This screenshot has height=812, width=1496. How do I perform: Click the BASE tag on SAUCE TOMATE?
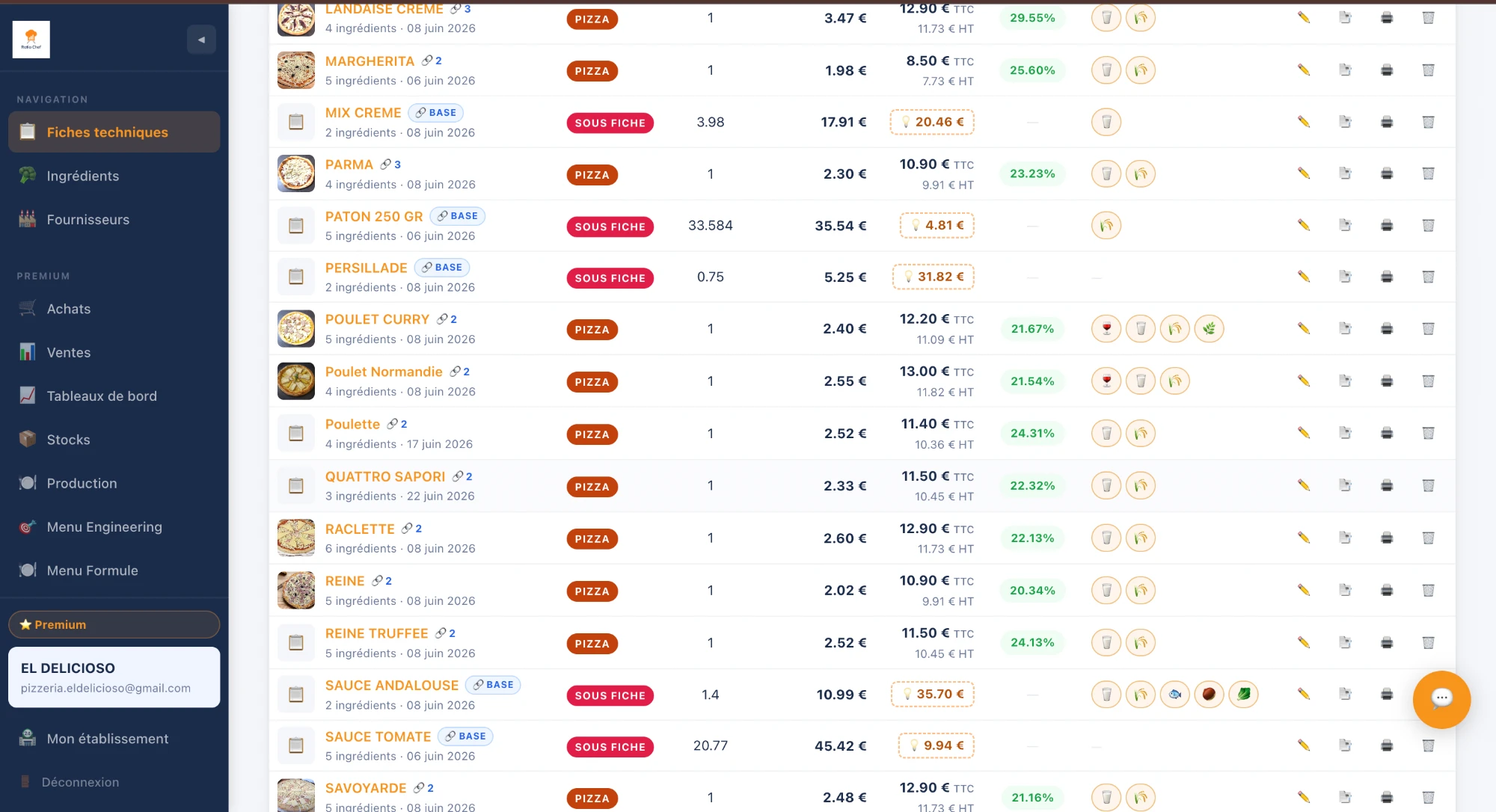(x=465, y=736)
